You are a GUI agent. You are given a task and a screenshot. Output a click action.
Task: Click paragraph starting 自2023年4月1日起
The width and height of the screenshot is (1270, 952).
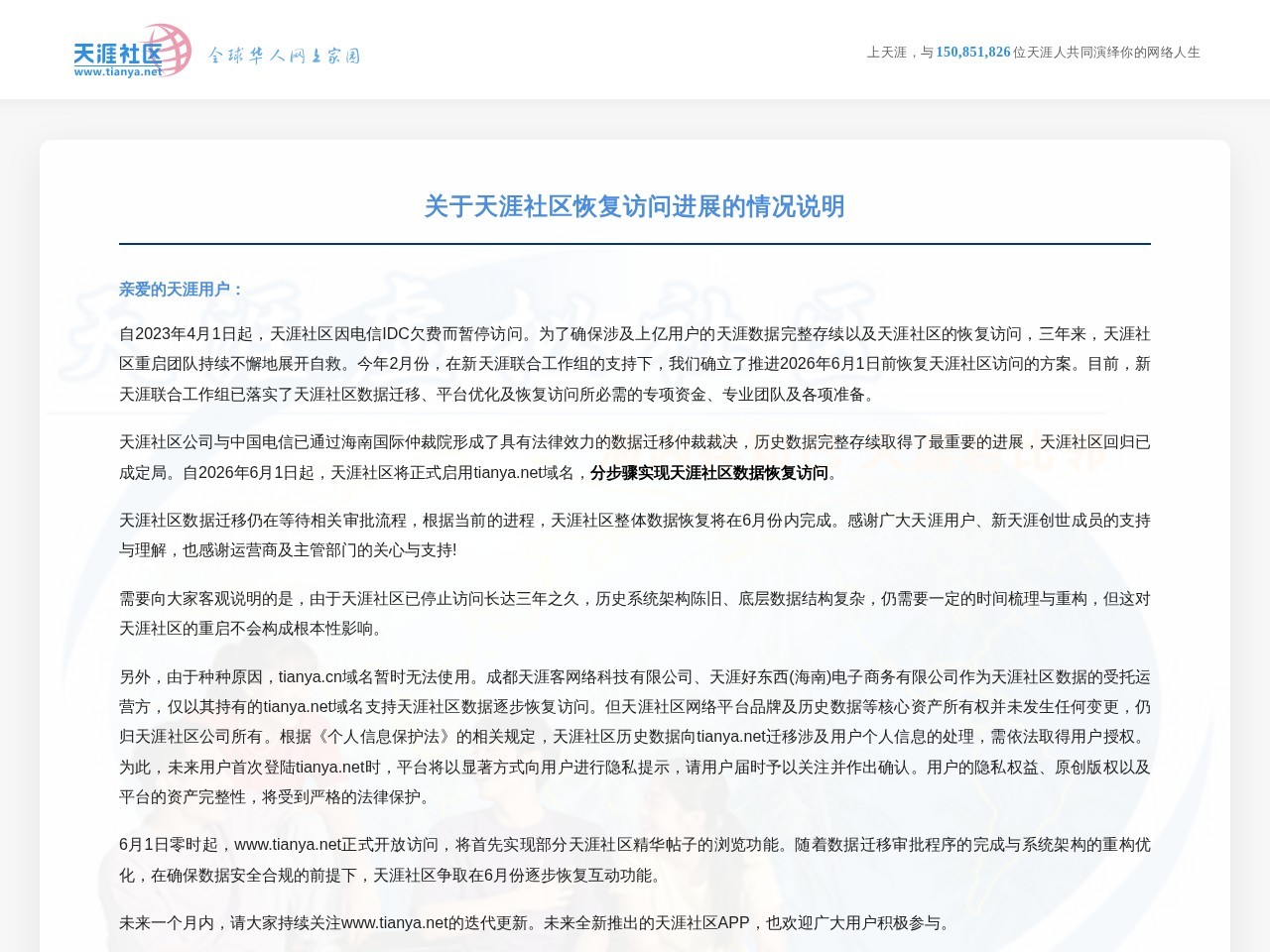pos(635,364)
